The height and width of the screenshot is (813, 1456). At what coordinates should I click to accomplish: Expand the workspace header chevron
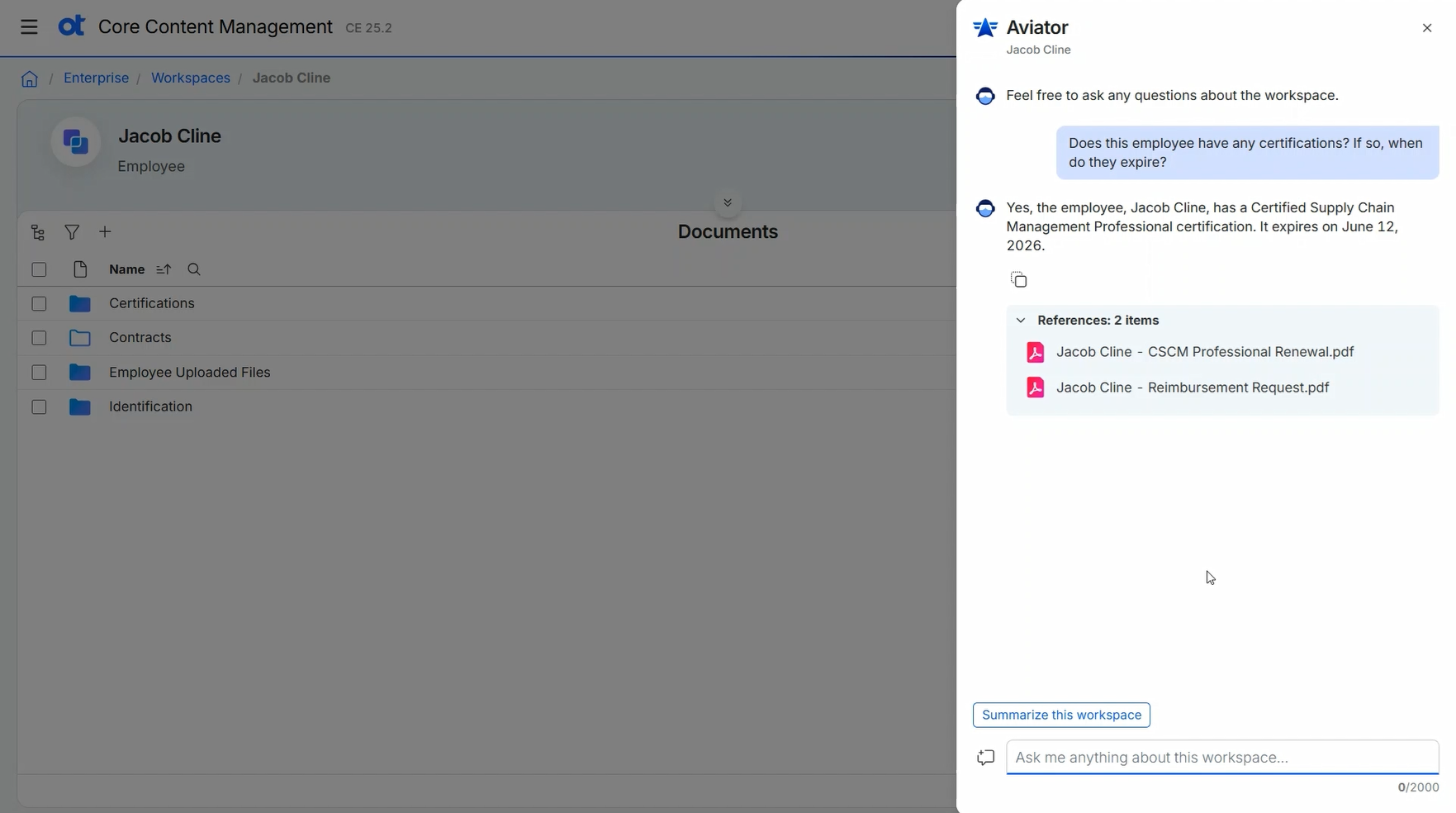pos(728,203)
